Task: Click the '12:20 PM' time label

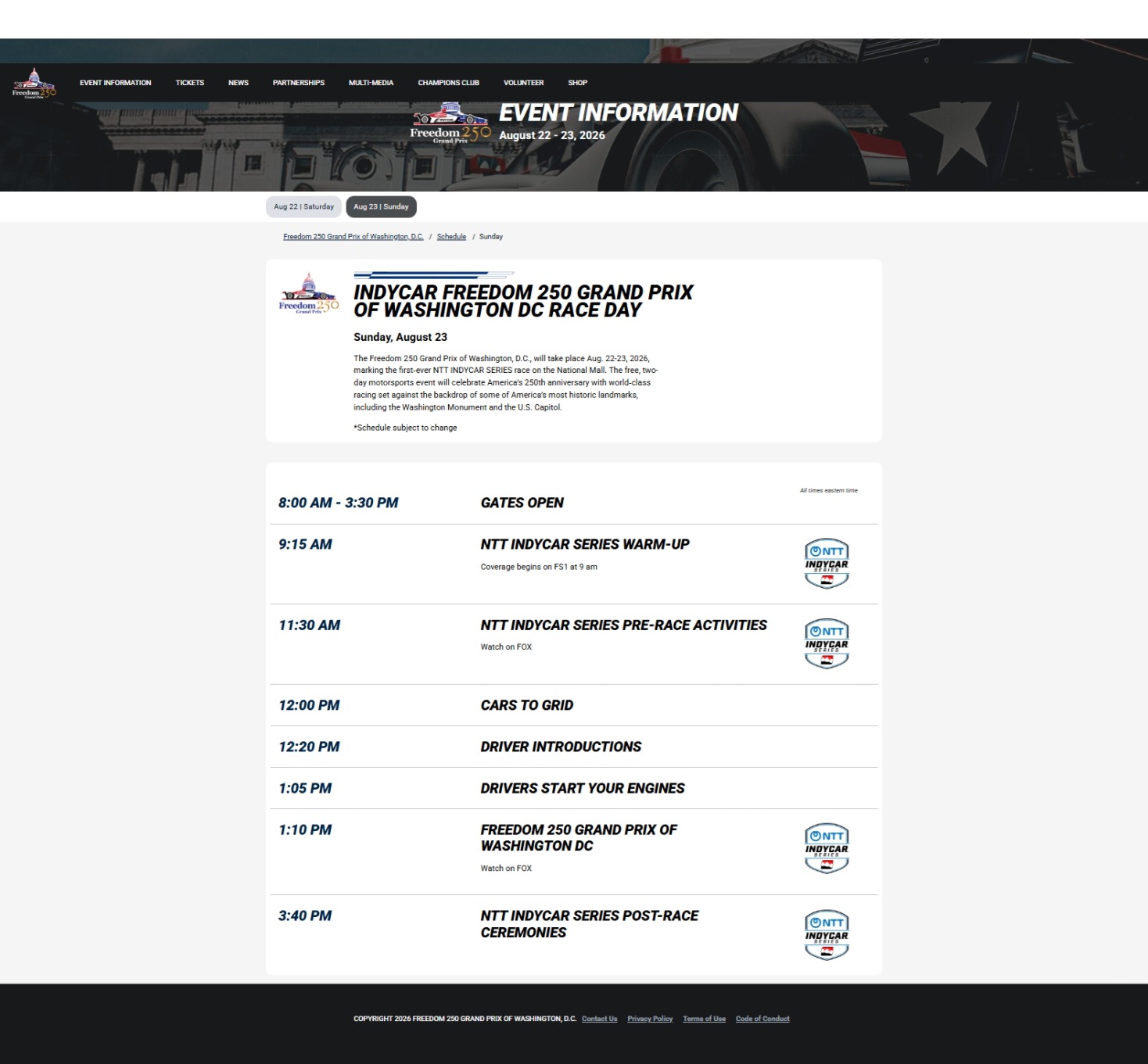Action: [310, 747]
